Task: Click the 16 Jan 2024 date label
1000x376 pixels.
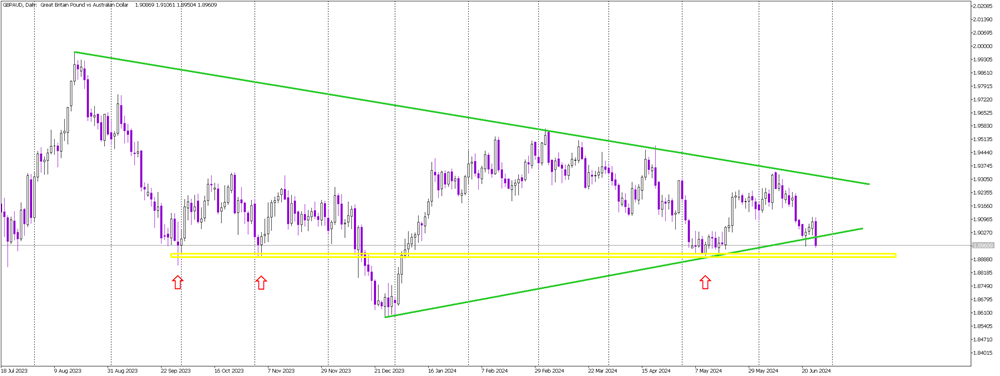Action: (x=442, y=370)
